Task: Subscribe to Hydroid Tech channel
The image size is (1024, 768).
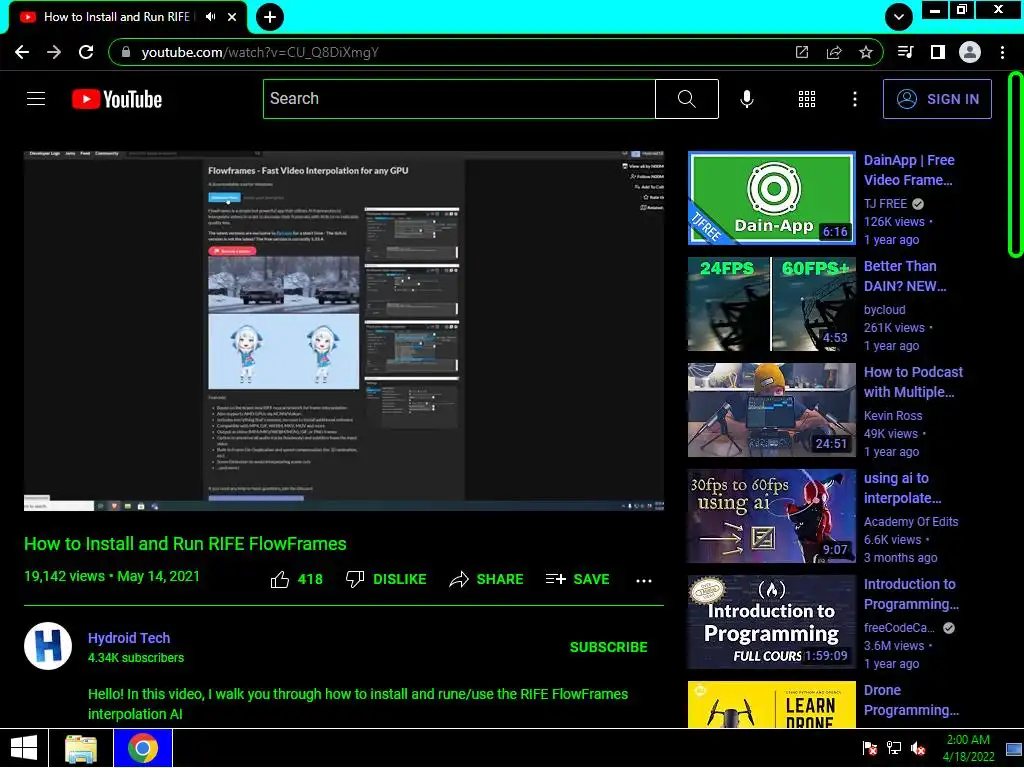Action: coord(609,647)
